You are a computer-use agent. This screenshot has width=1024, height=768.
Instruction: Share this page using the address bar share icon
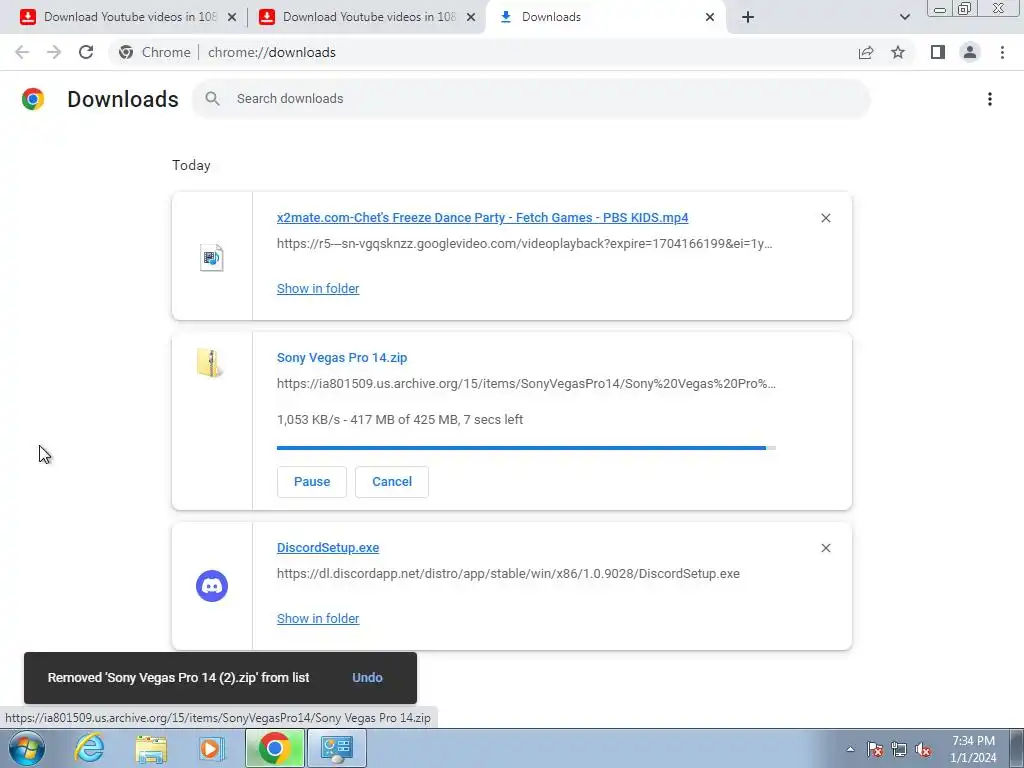[866, 52]
